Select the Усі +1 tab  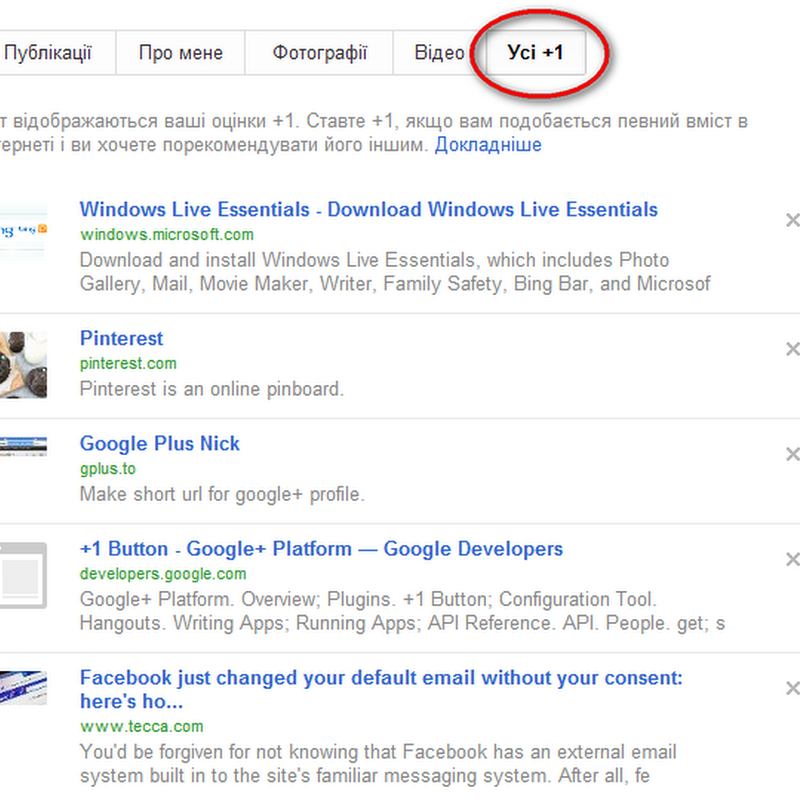click(536, 53)
